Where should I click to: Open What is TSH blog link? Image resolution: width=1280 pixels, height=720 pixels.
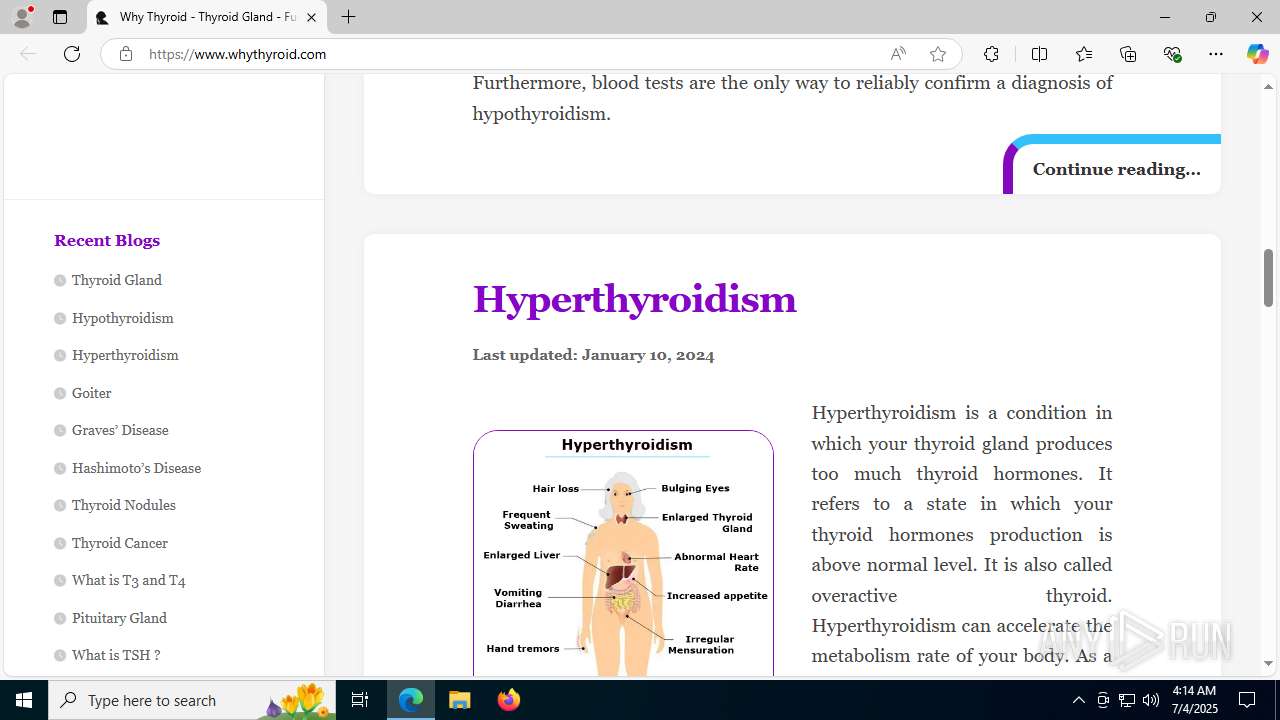click(x=116, y=655)
